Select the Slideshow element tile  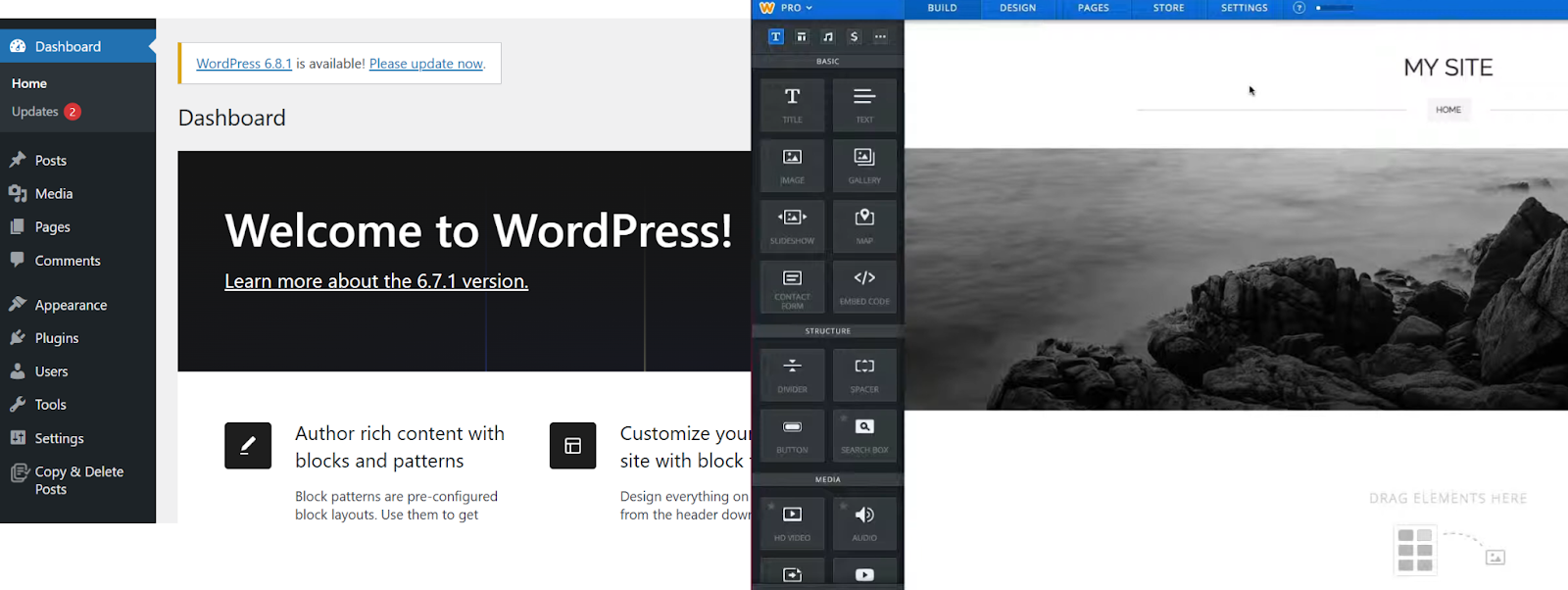point(792,226)
